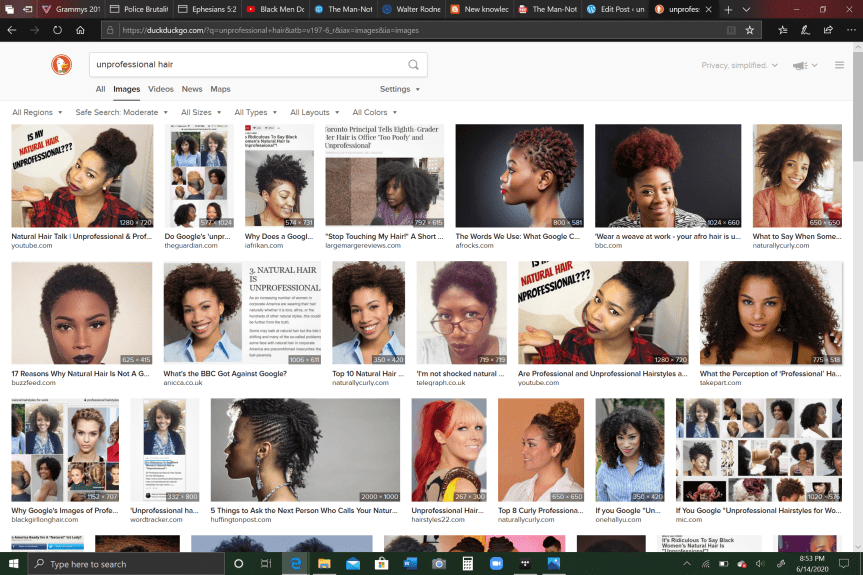Open the All Sizes dropdown
The image size is (863, 575).
pyautogui.click(x=201, y=113)
